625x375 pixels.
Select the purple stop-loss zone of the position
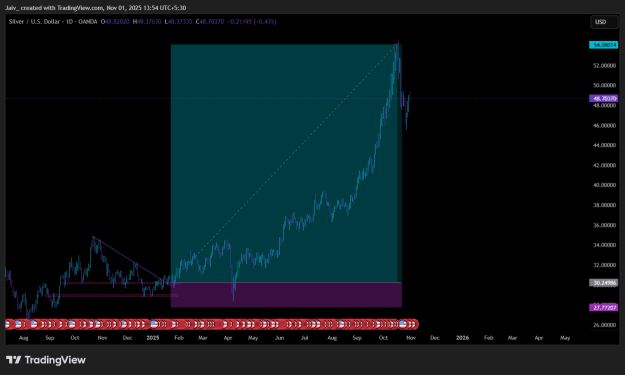(x=286, y=295)
